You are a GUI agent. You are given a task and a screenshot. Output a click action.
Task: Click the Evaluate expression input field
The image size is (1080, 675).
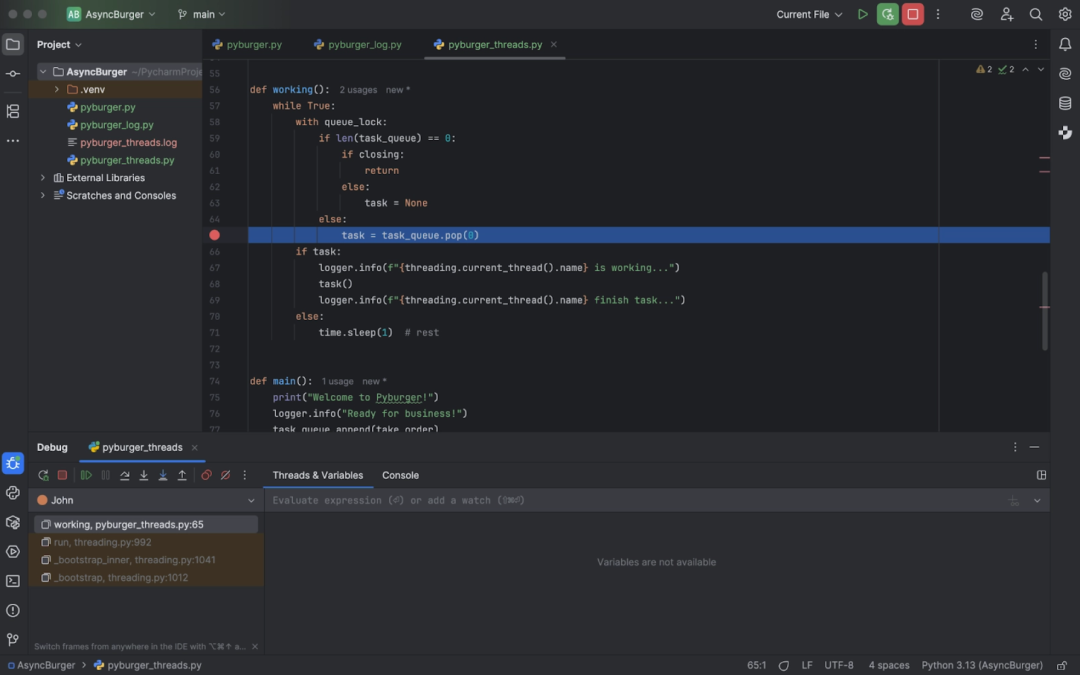coord(634,501)
